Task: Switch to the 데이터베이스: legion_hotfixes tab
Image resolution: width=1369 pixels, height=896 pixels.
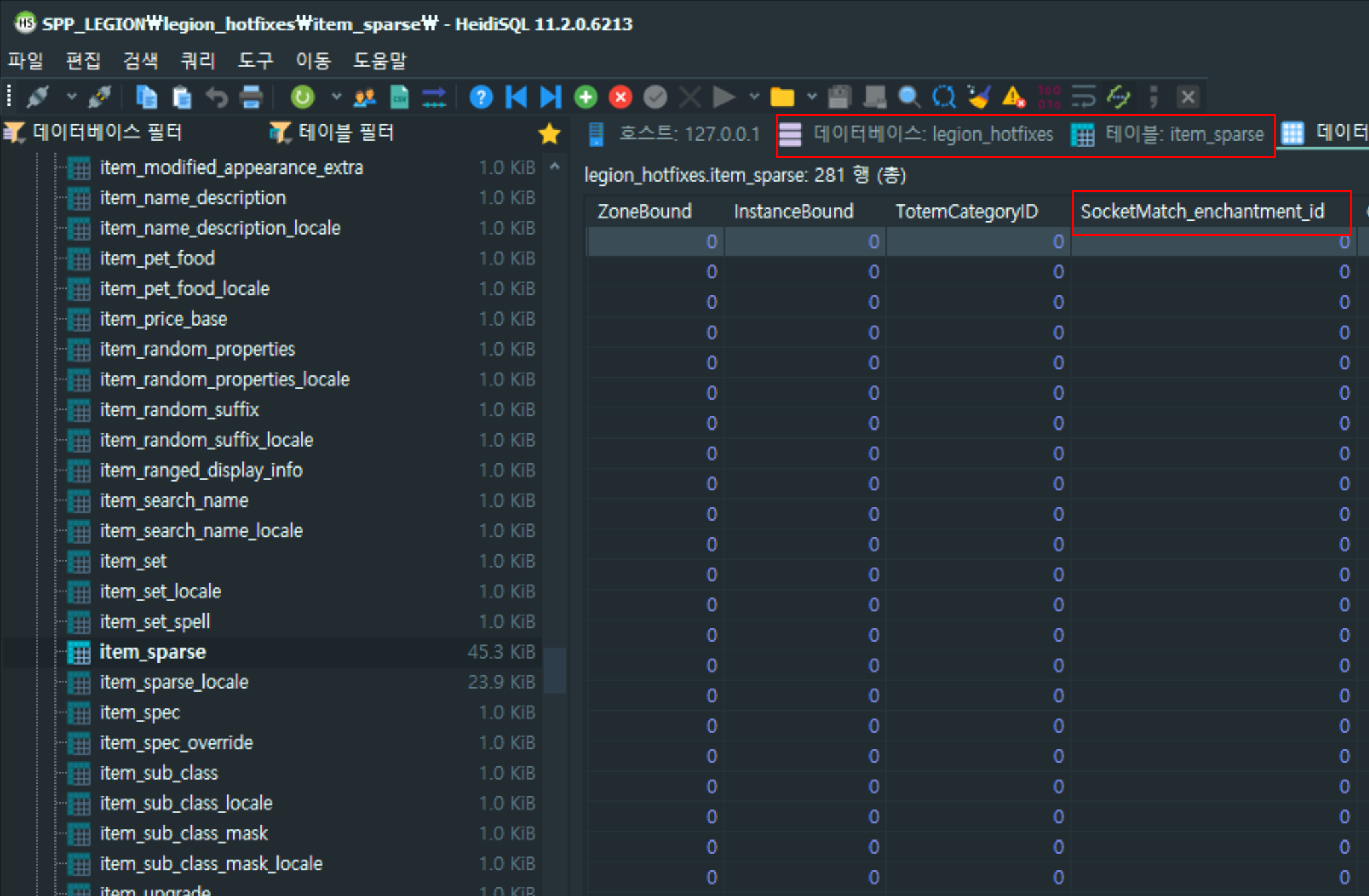Action: 916,134
